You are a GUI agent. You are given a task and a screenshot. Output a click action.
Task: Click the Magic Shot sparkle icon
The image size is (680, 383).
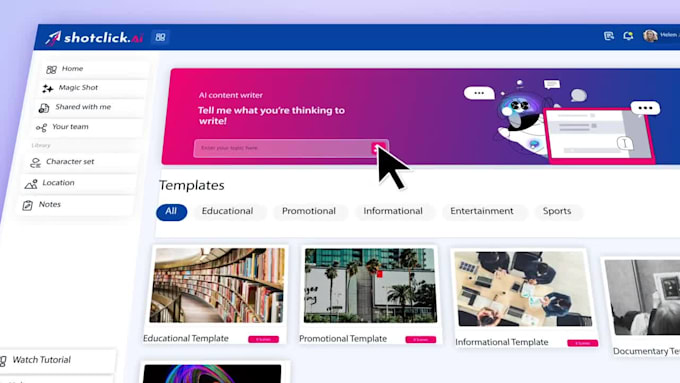tap(48, 88)
